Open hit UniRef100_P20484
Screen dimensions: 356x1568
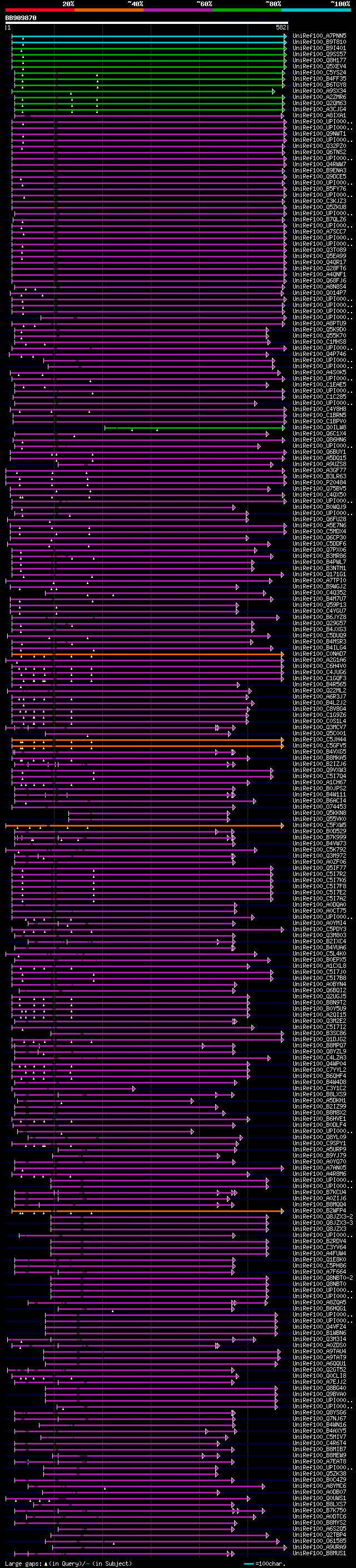(319, 483)
